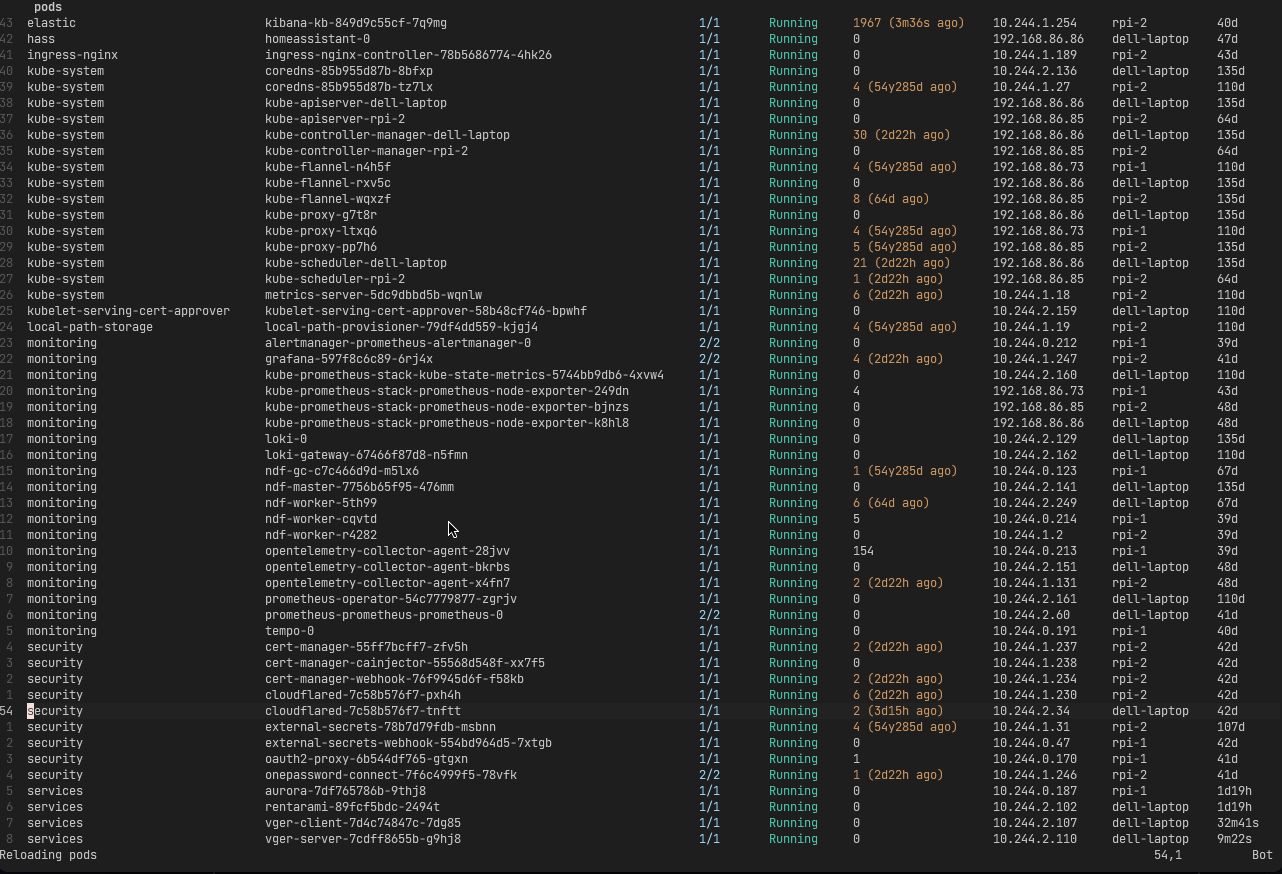
Task: Click the pods title at top
Action: (x=48, y=7)
